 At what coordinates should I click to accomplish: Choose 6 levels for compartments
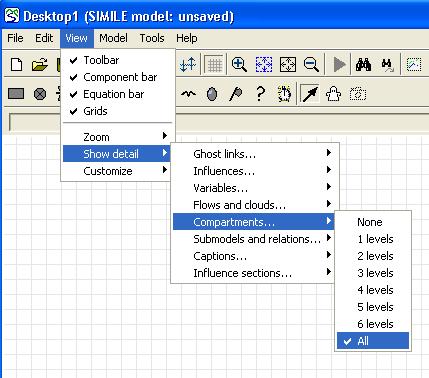(373, 324)
